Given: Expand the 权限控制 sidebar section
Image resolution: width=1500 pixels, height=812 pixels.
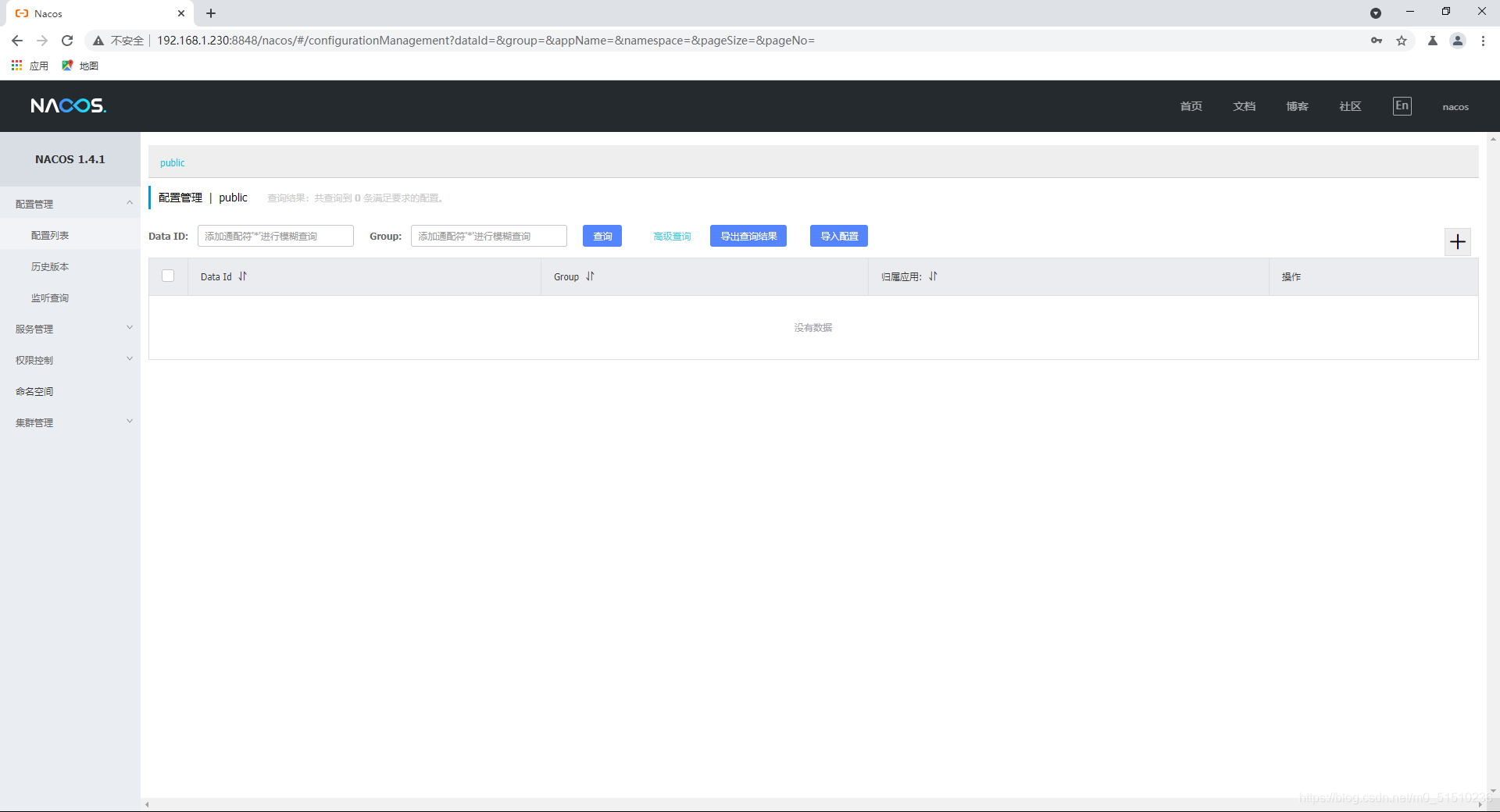Looking at the screenshot, I should pos(70,360).
